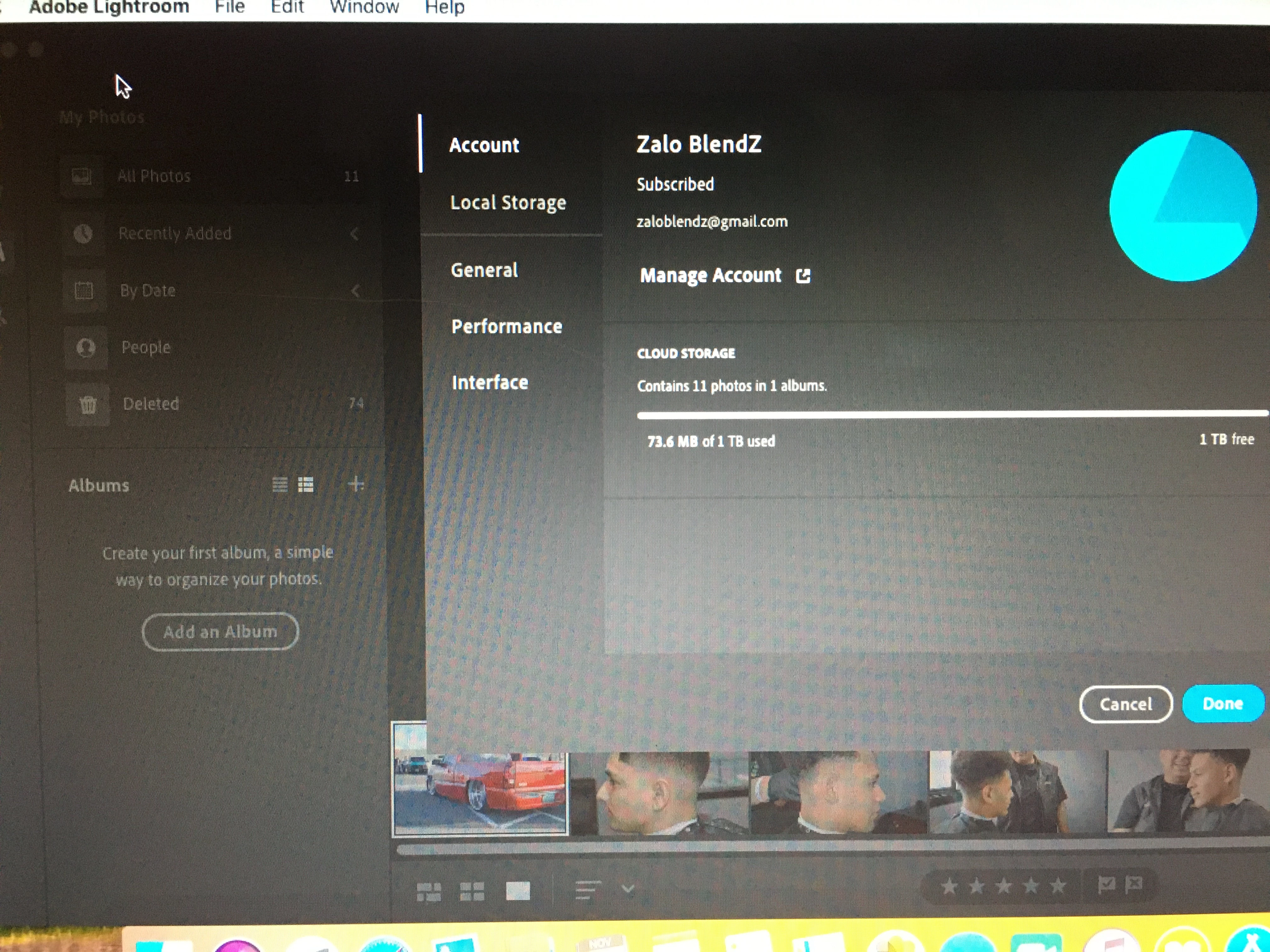Image resolution: width=1270 pixels, height=952 pixels.
Task: Switch to detail single-photo view icon
Action: [517, 891]
